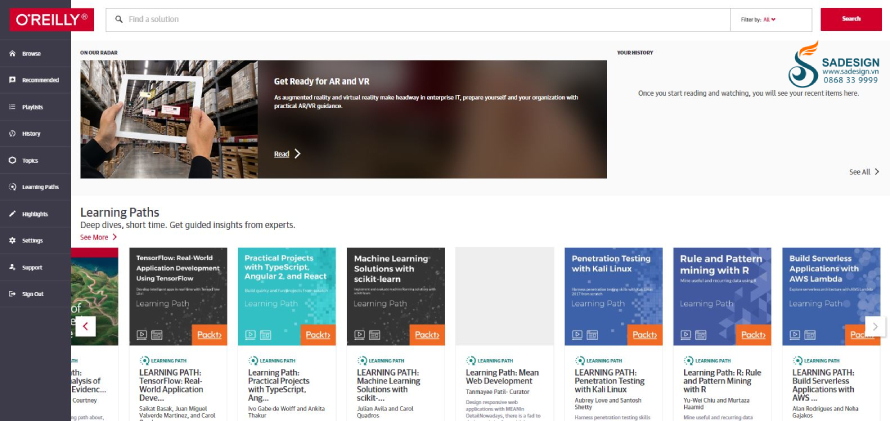Viewport: 890px width, 421px height.
Task: Click the Topics circle icon
Action: [12, 160]
